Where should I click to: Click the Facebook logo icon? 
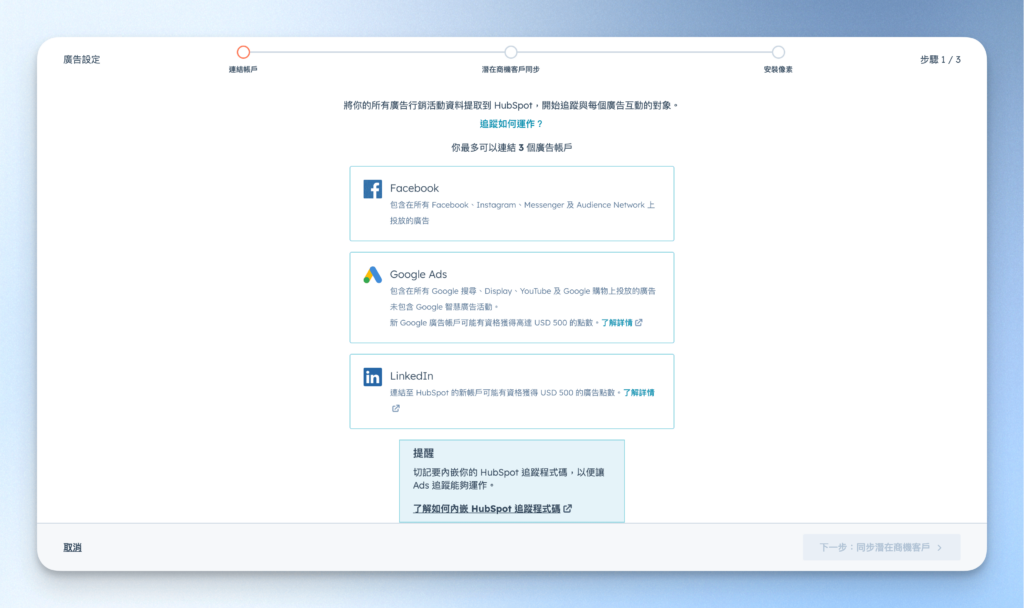pos(372,189)
